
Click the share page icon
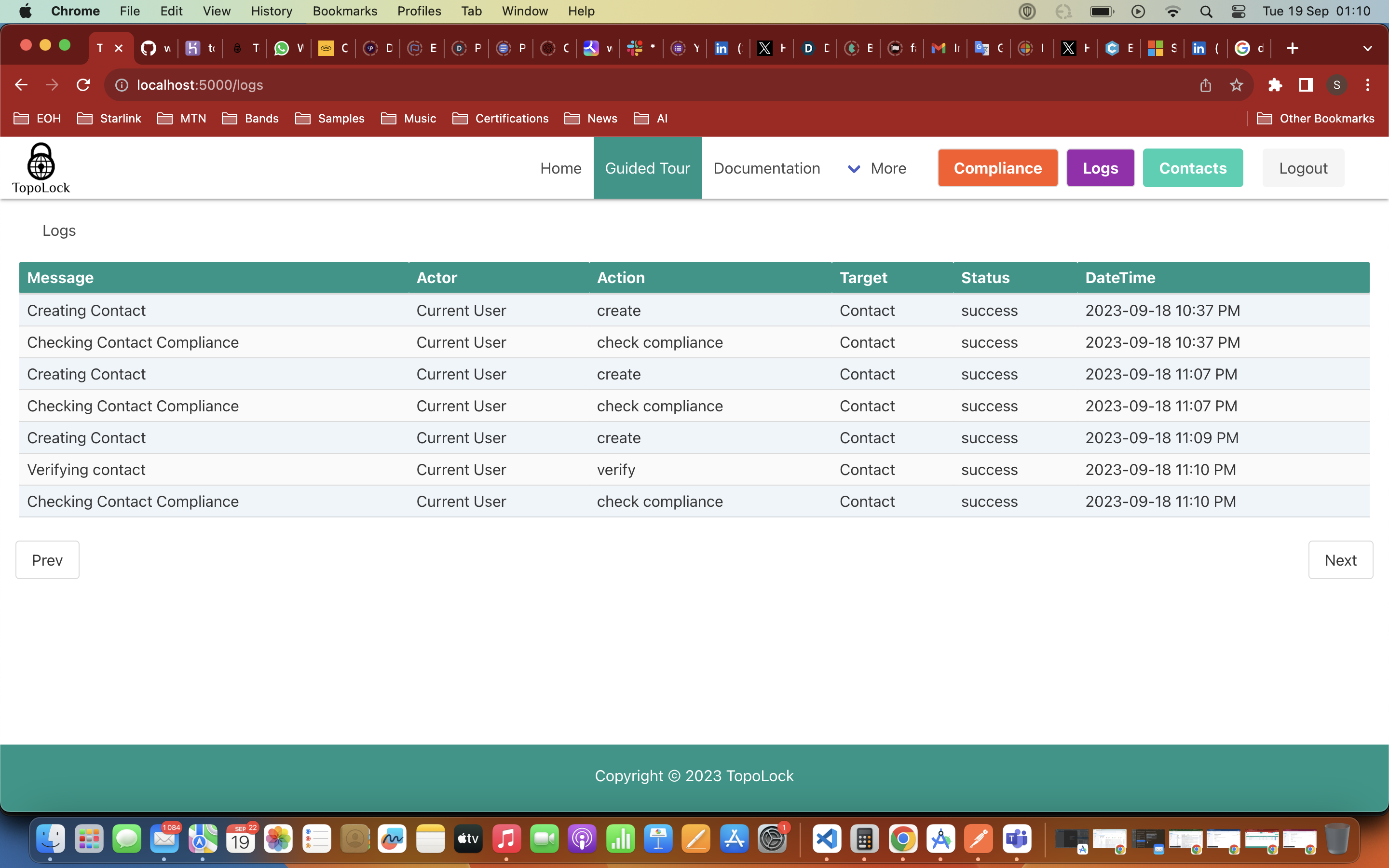click(1205, 85)
